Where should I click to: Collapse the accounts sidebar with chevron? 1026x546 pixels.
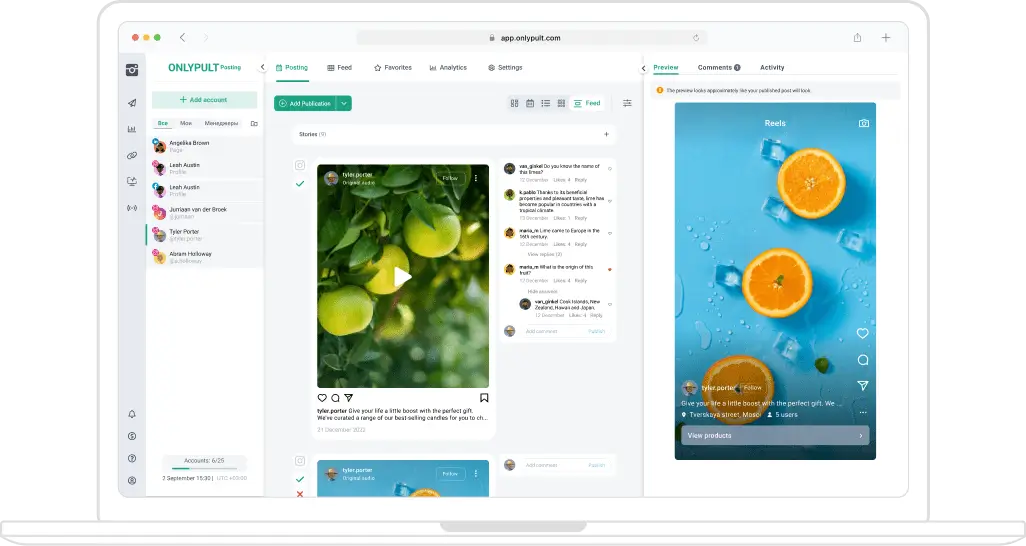coord(262,68)
